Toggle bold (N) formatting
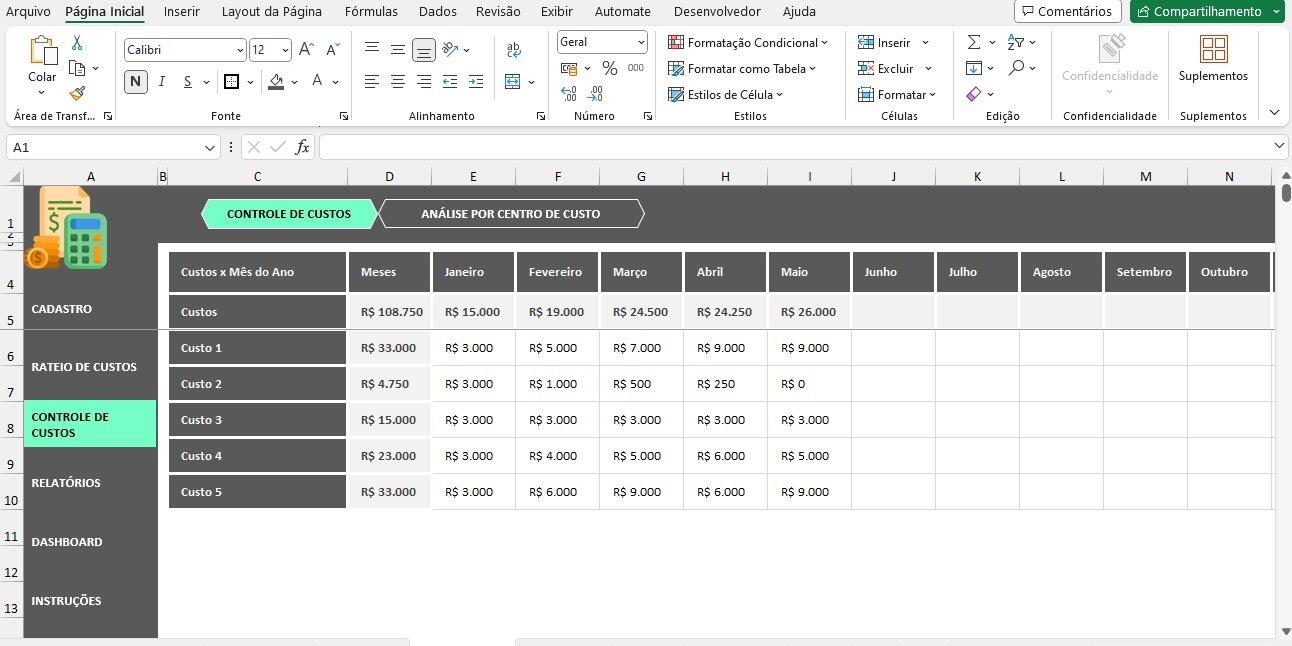This screenshot has width=1292, height=646. [135, 82]
